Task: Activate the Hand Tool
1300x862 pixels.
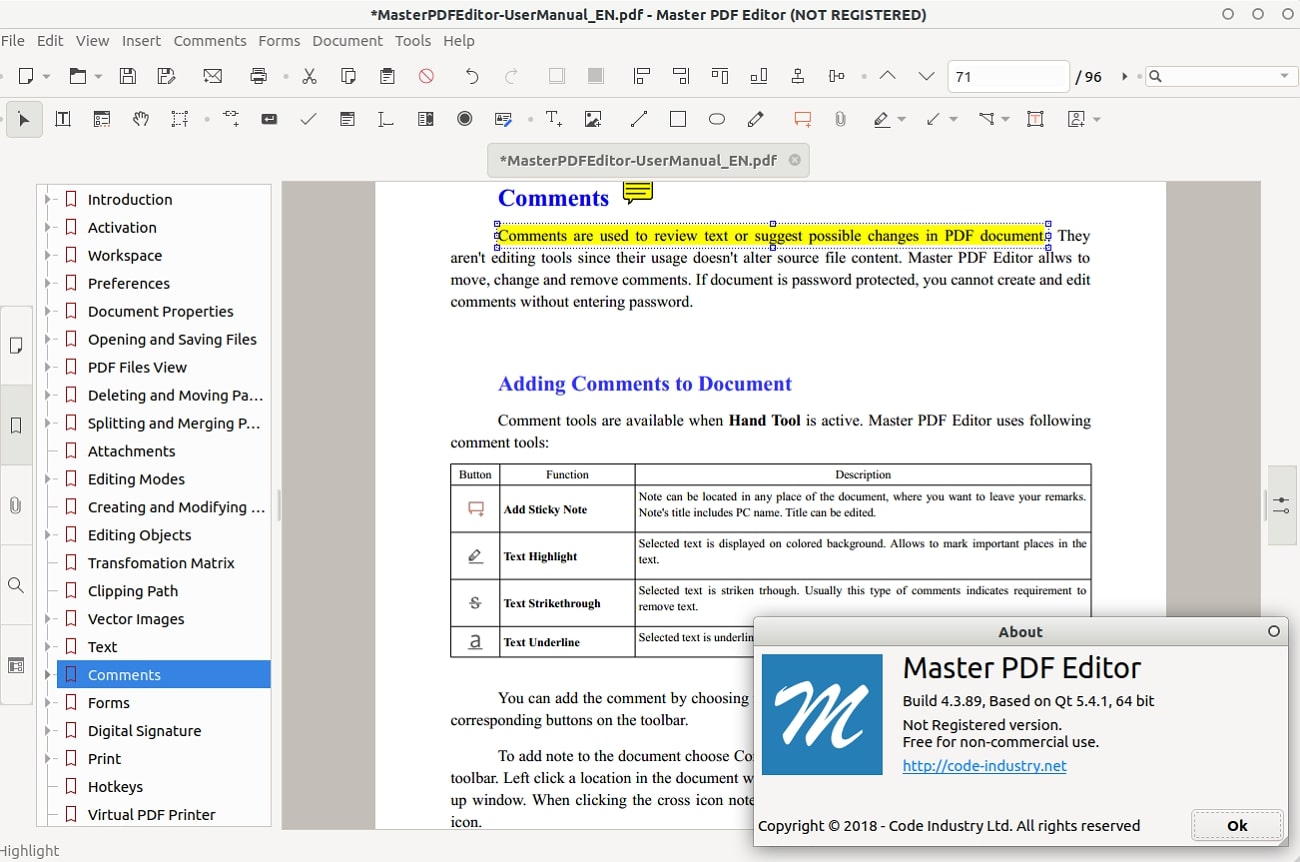Action: click(x=141, y=119)
